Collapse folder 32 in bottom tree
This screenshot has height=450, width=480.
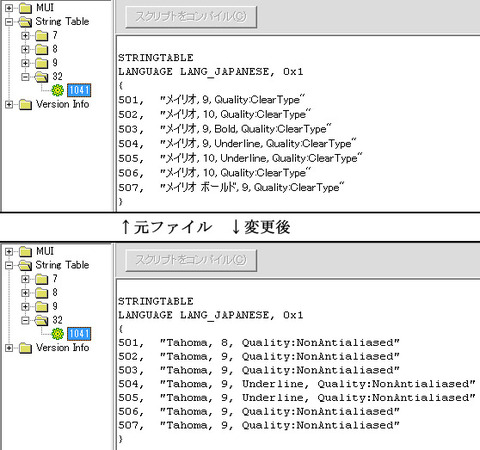point(25,320)
